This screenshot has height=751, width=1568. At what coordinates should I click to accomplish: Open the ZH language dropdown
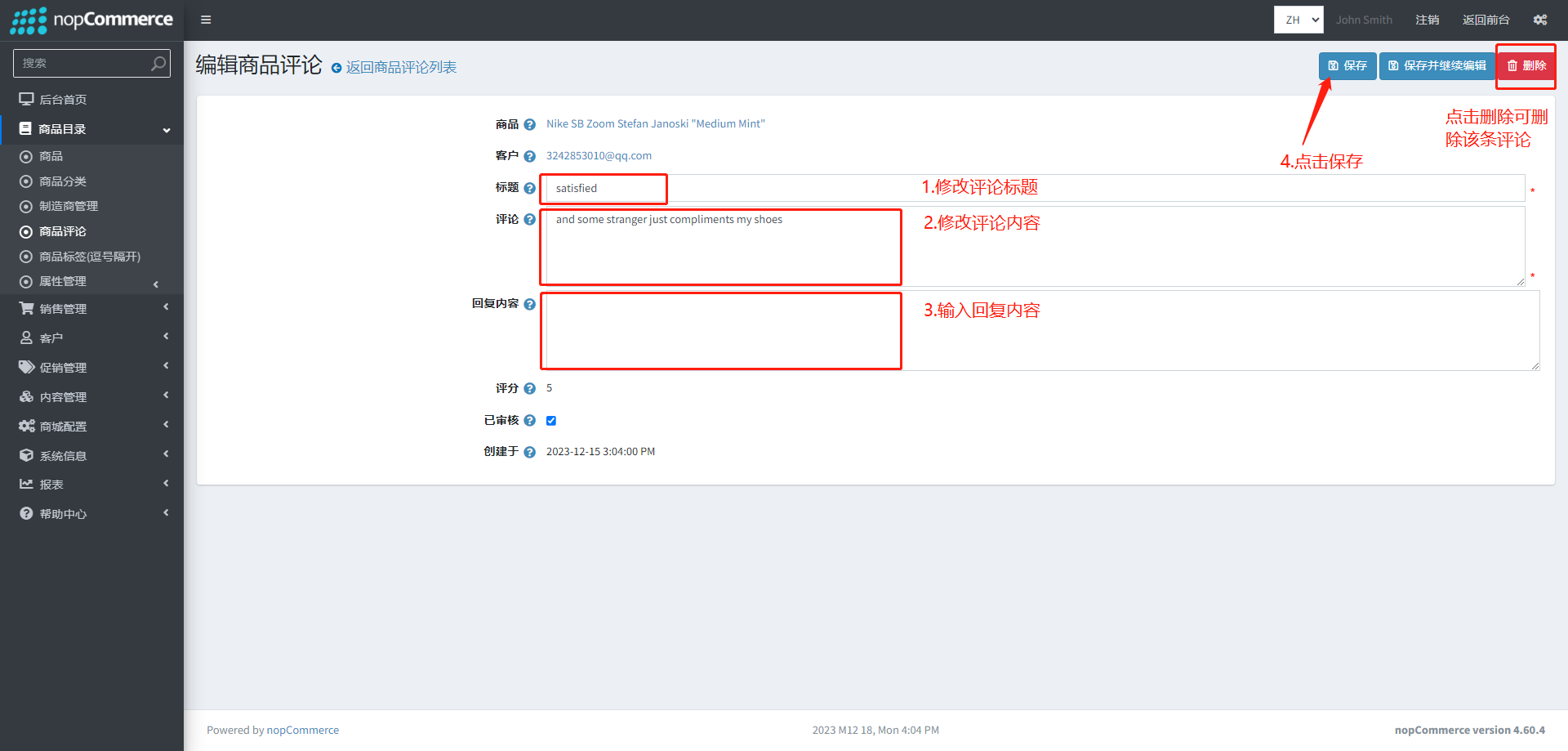point(1298,20)
